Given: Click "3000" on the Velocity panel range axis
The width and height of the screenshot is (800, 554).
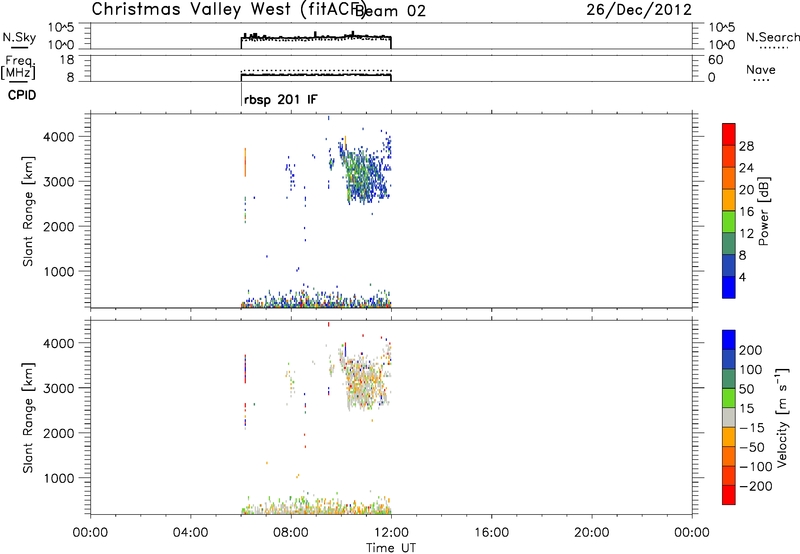Looking at the screenshot, I should pyautogui.click(x=59, y=388).
